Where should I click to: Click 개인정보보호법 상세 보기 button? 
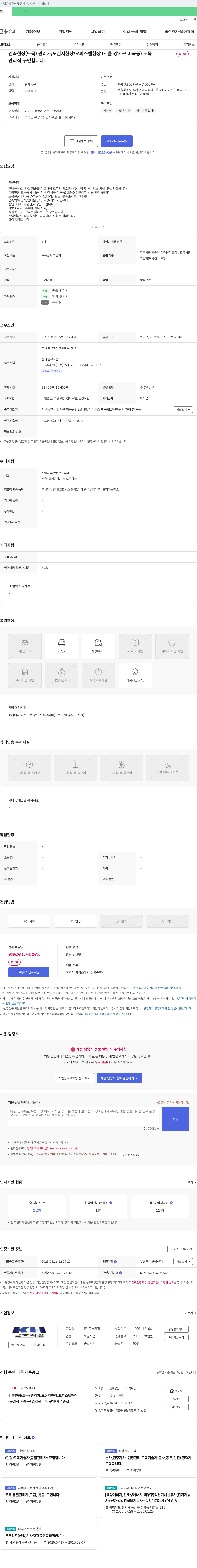[74, 1078]
